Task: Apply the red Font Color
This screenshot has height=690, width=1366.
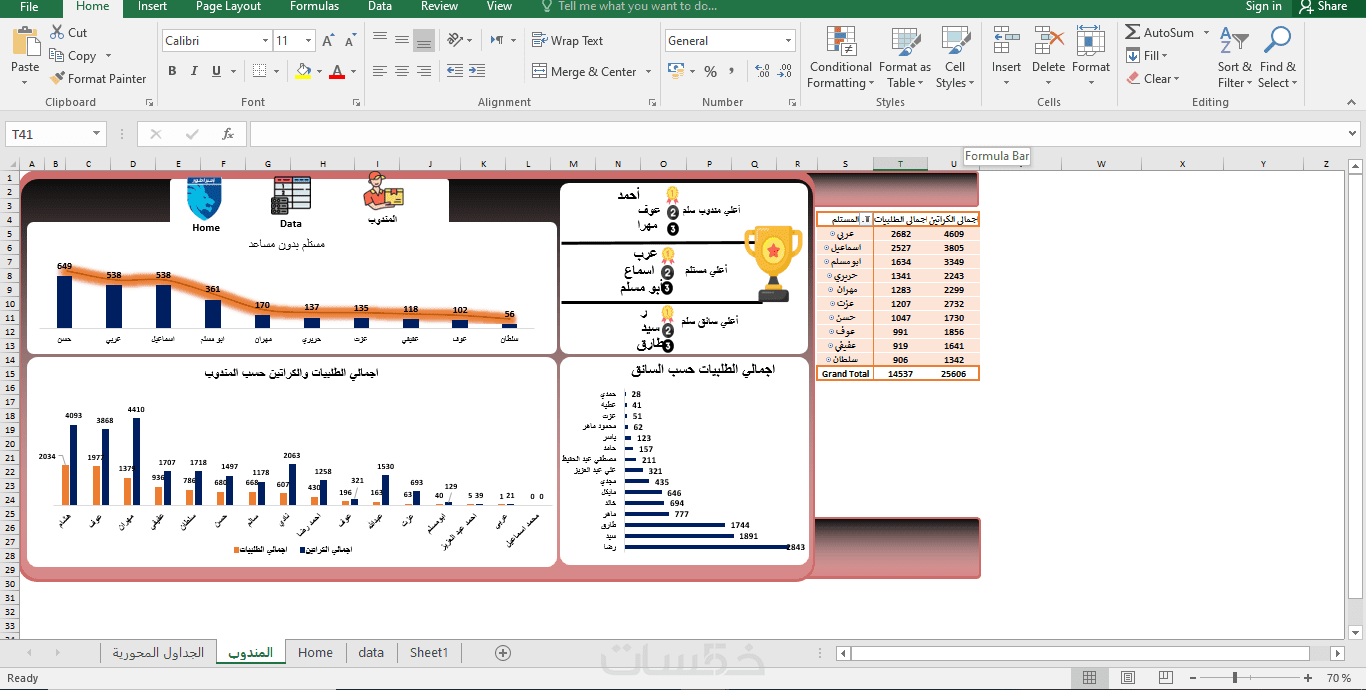Action: pyautogui.click(x=337, y=71)
